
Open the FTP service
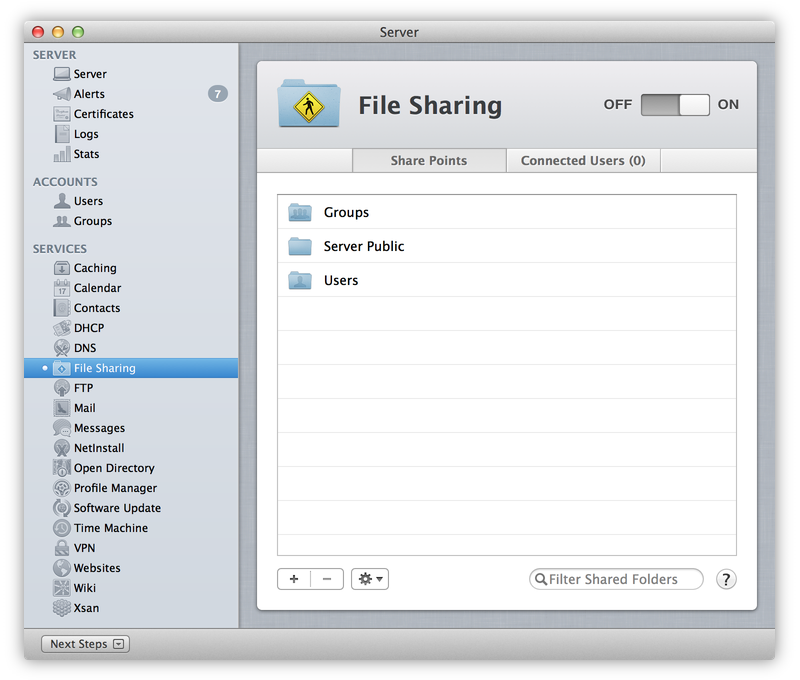coord(131,388)
